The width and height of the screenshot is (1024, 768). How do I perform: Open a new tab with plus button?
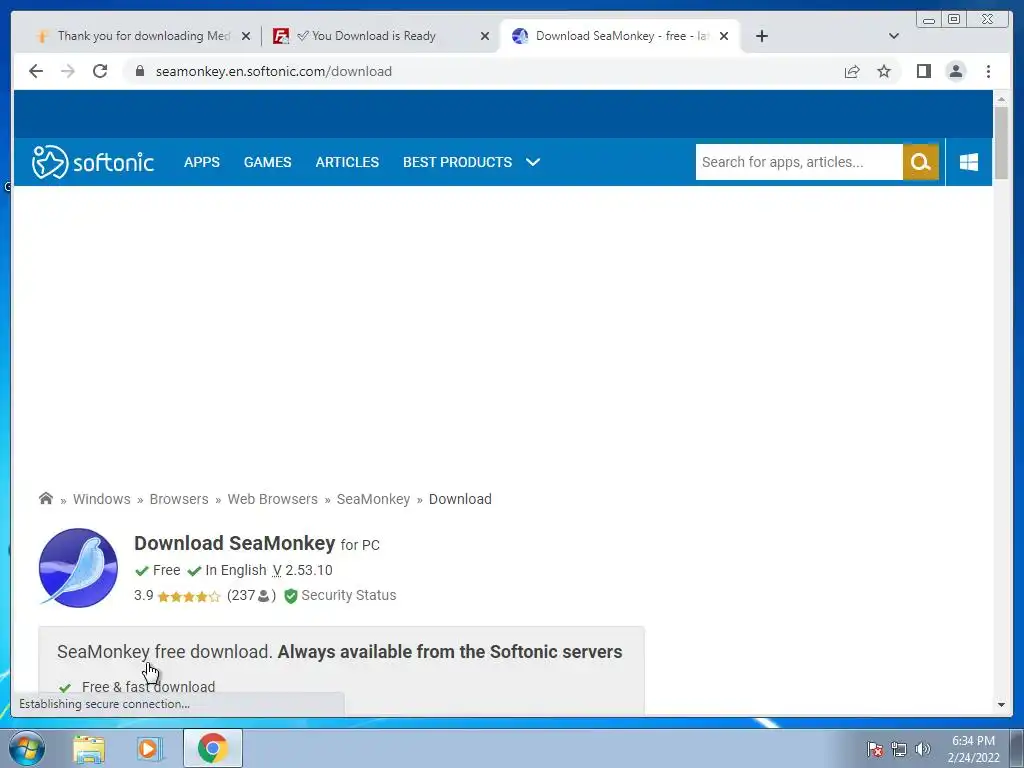[761, 36]
